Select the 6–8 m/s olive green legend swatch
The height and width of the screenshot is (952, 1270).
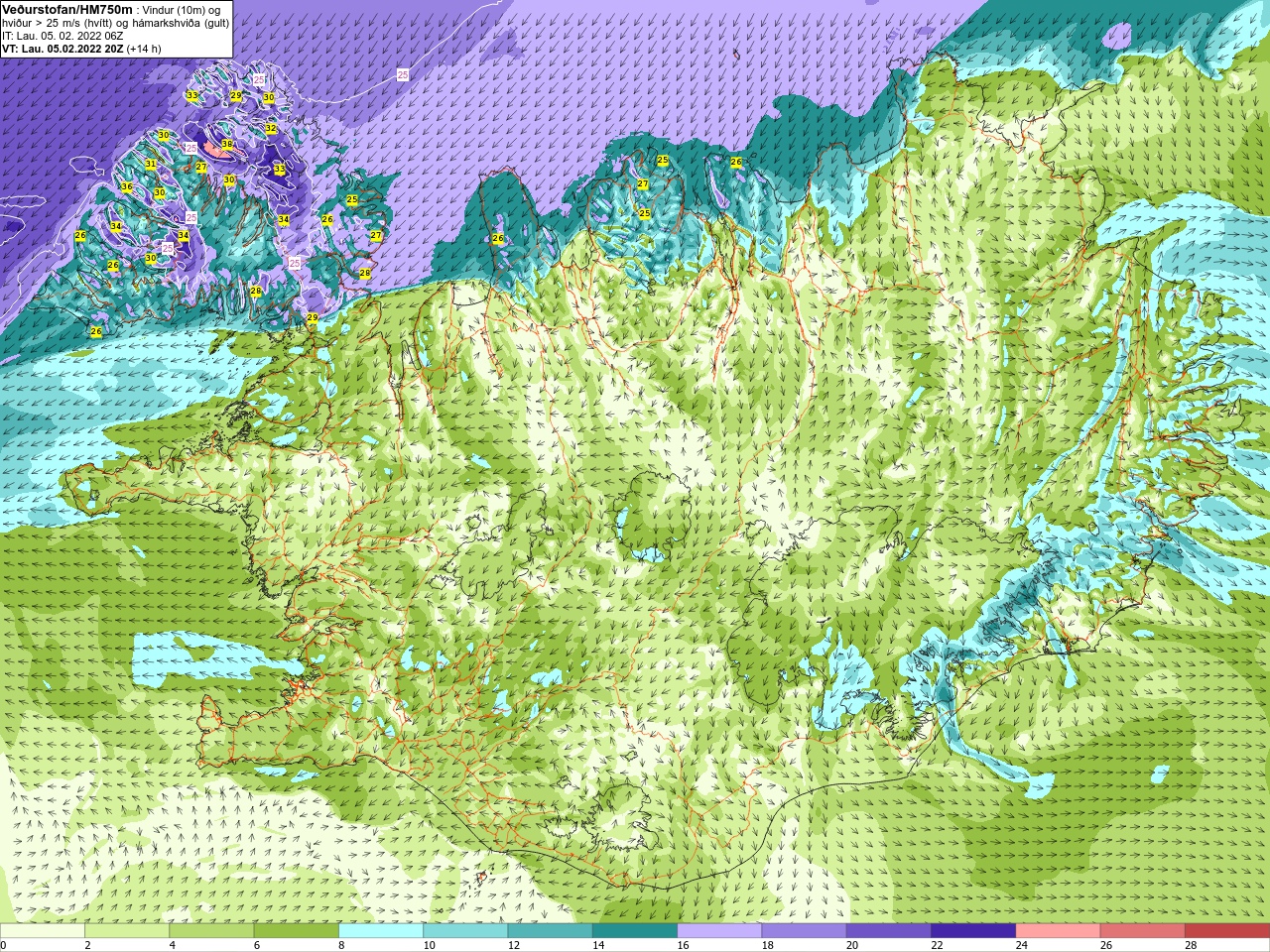coord(297,931)
